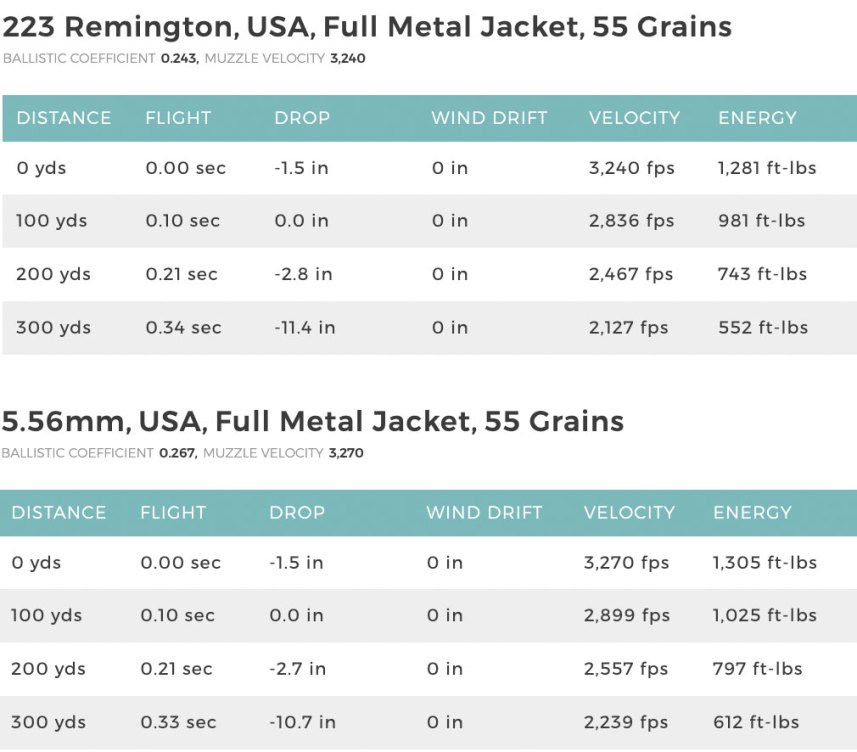Image resolution: width=857 pixels, height=752 pixels.
Task: Click muzzle velocity 3,240 value
Action: coord(347,59)
